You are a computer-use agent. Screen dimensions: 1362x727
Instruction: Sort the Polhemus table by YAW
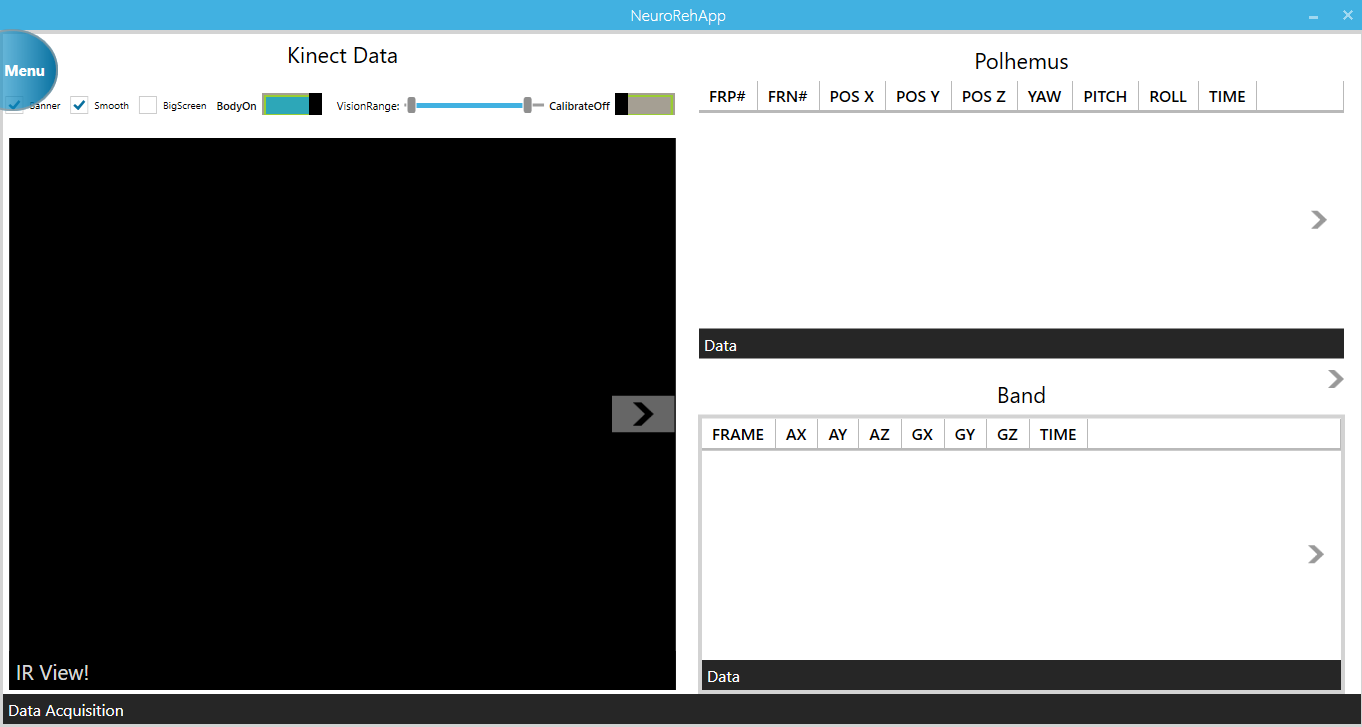(1044, 96)
